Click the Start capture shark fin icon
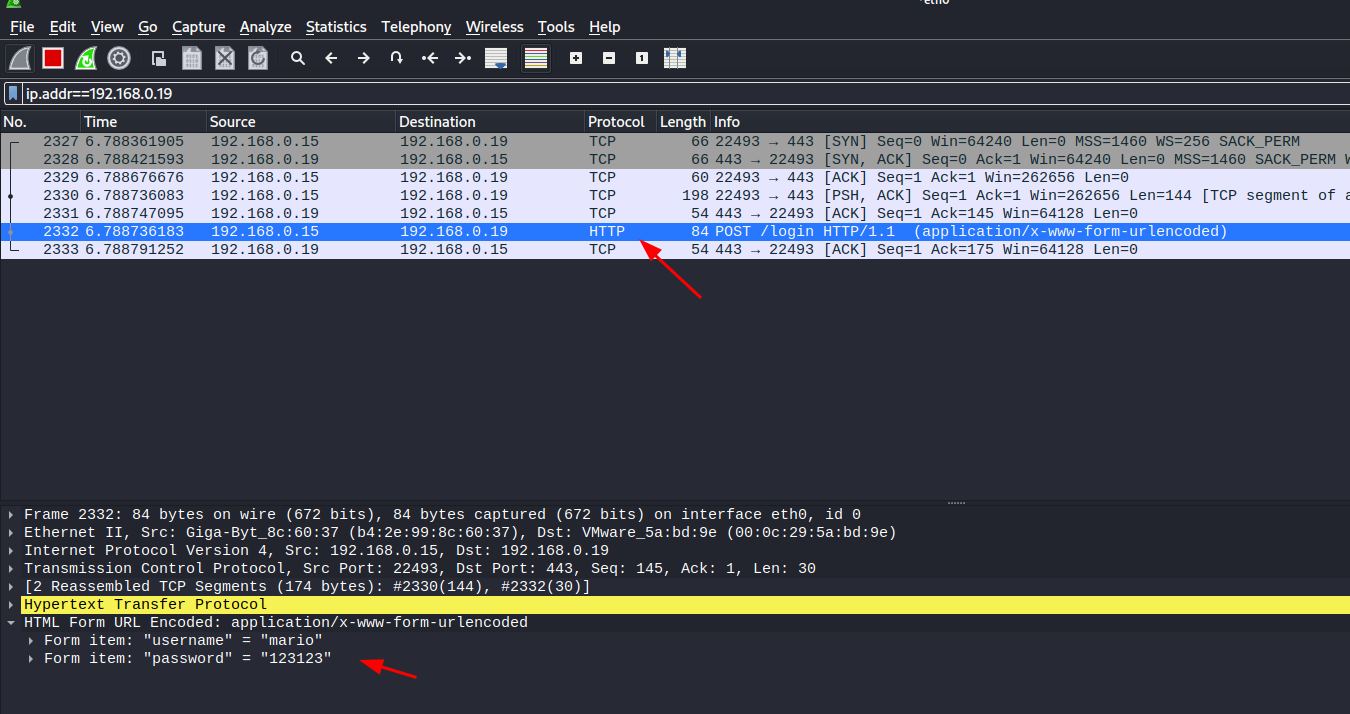The height and width of the screenshot is (714, 1350). pyautogui.click(x=21, y=58)
